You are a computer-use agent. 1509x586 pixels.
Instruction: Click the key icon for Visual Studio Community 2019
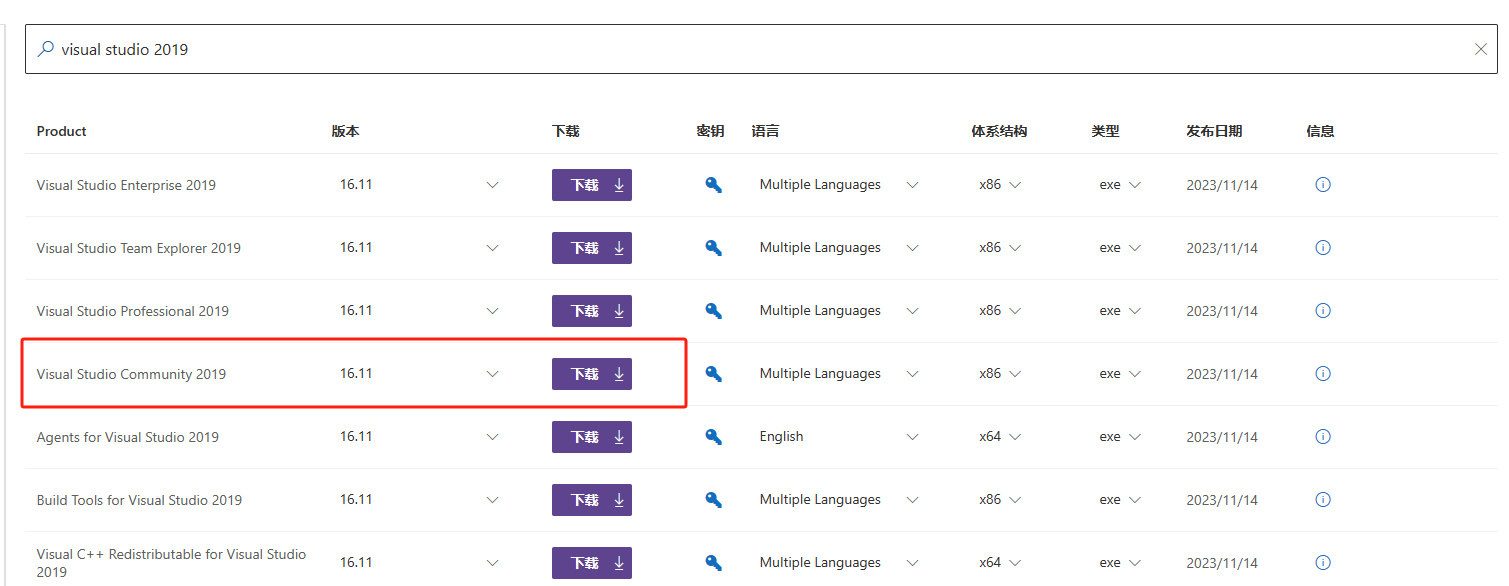point(713,374)
